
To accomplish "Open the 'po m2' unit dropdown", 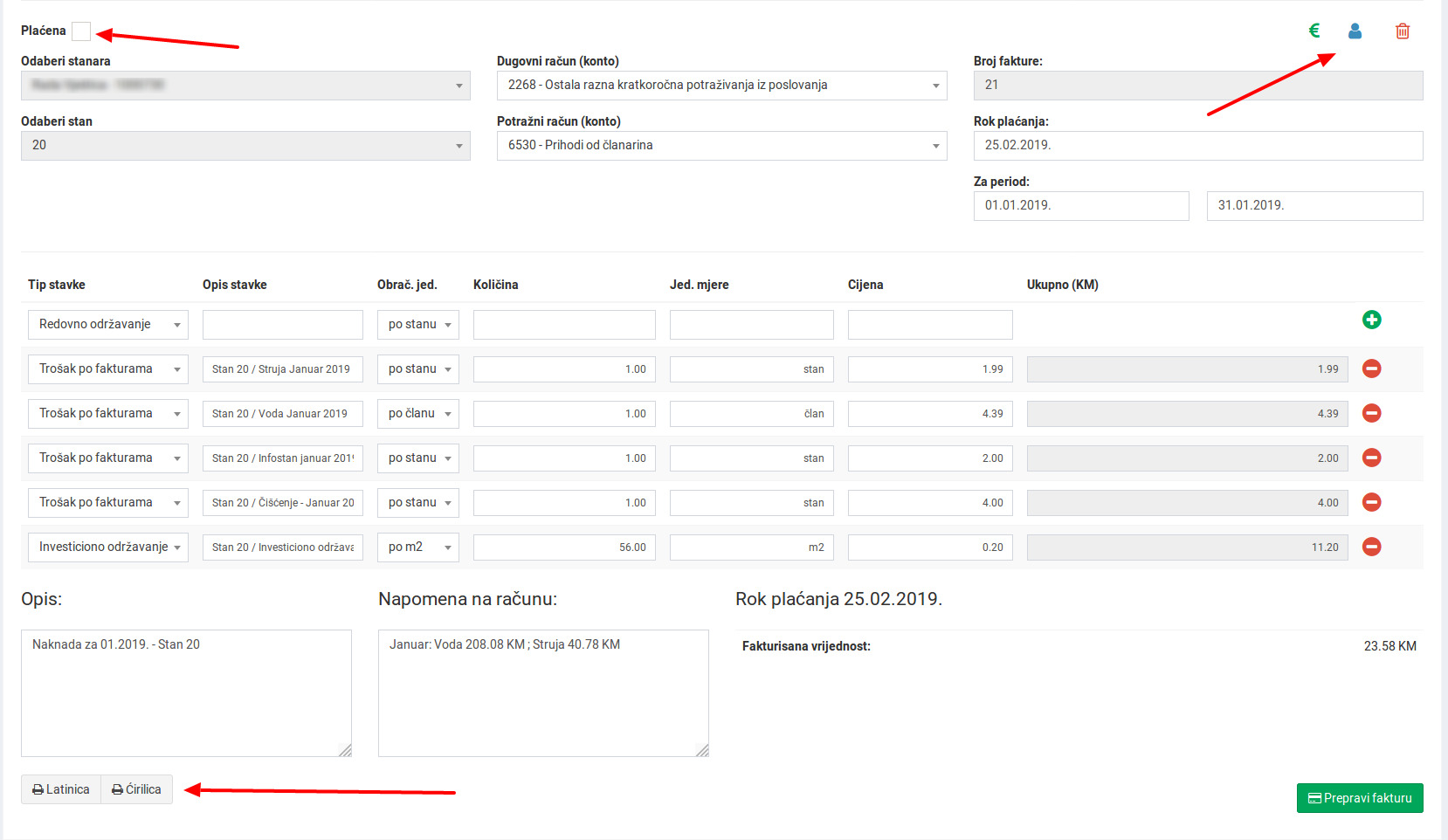I will pos(417,547).
